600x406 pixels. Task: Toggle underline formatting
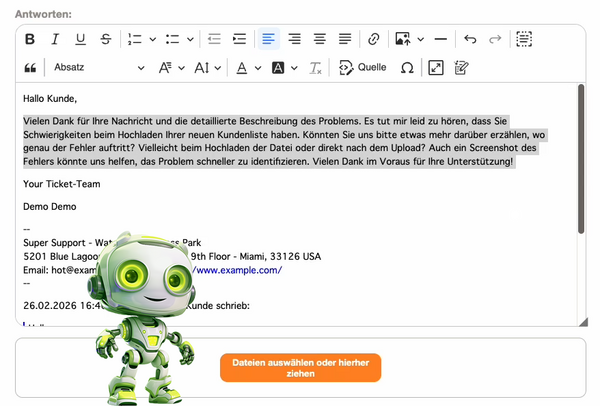[80, 39]
